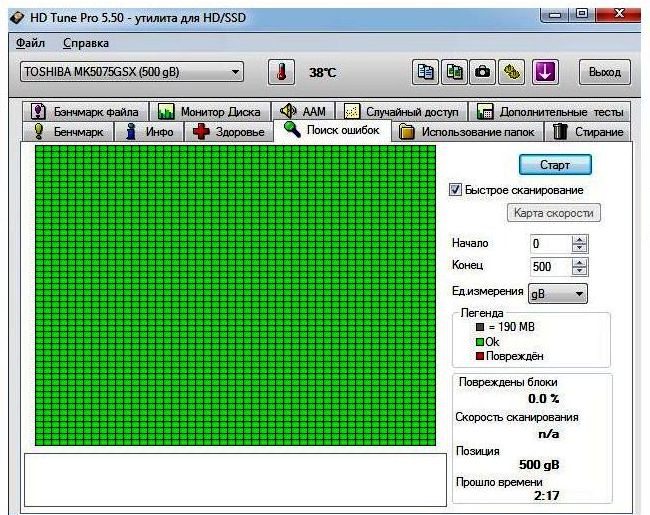Open the Файл menu
This screenshot has height=515, width=650.
[x=30, y=43]
